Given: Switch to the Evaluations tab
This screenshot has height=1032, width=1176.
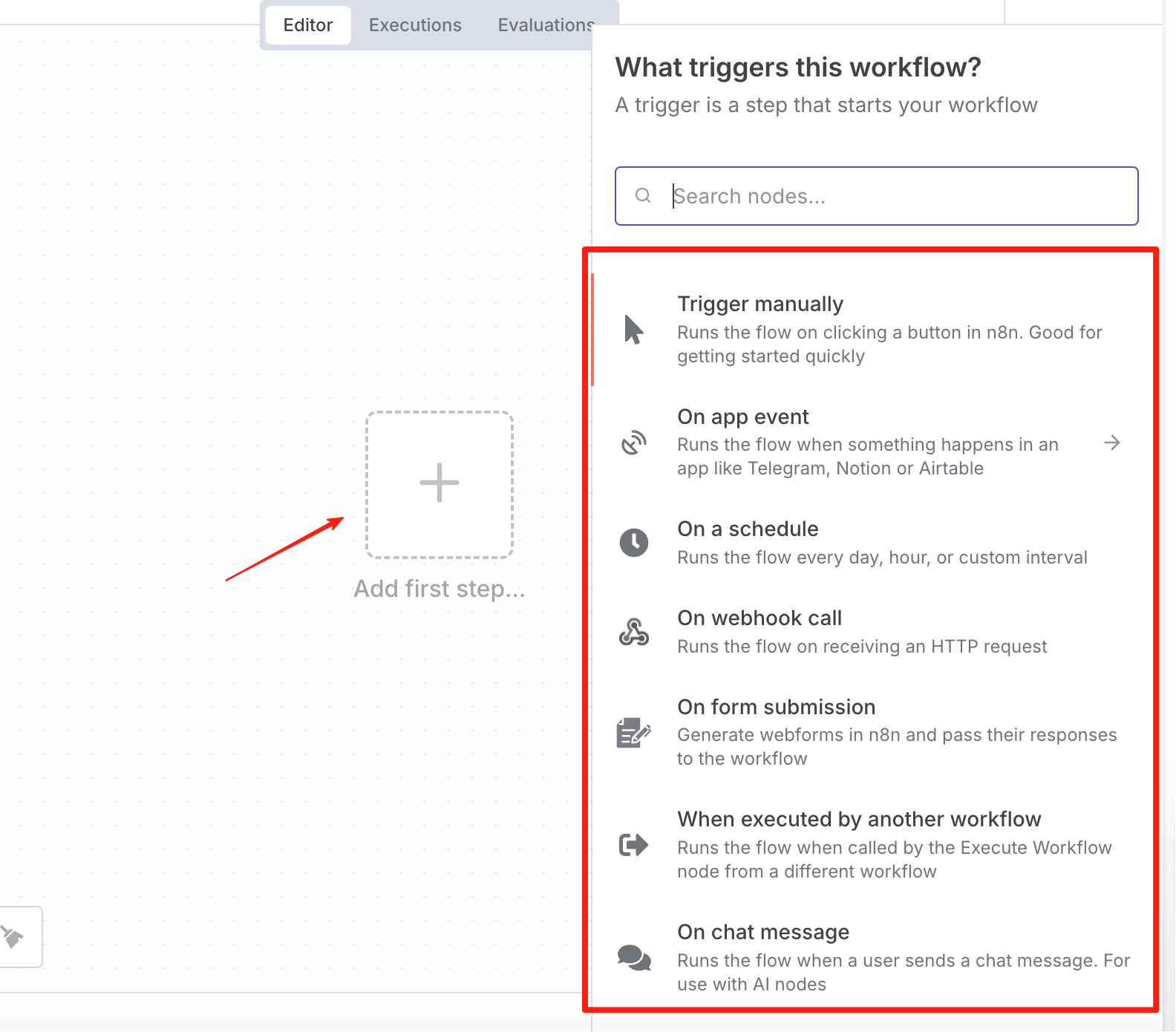Looking at the screenshot, I should (546, 25).
